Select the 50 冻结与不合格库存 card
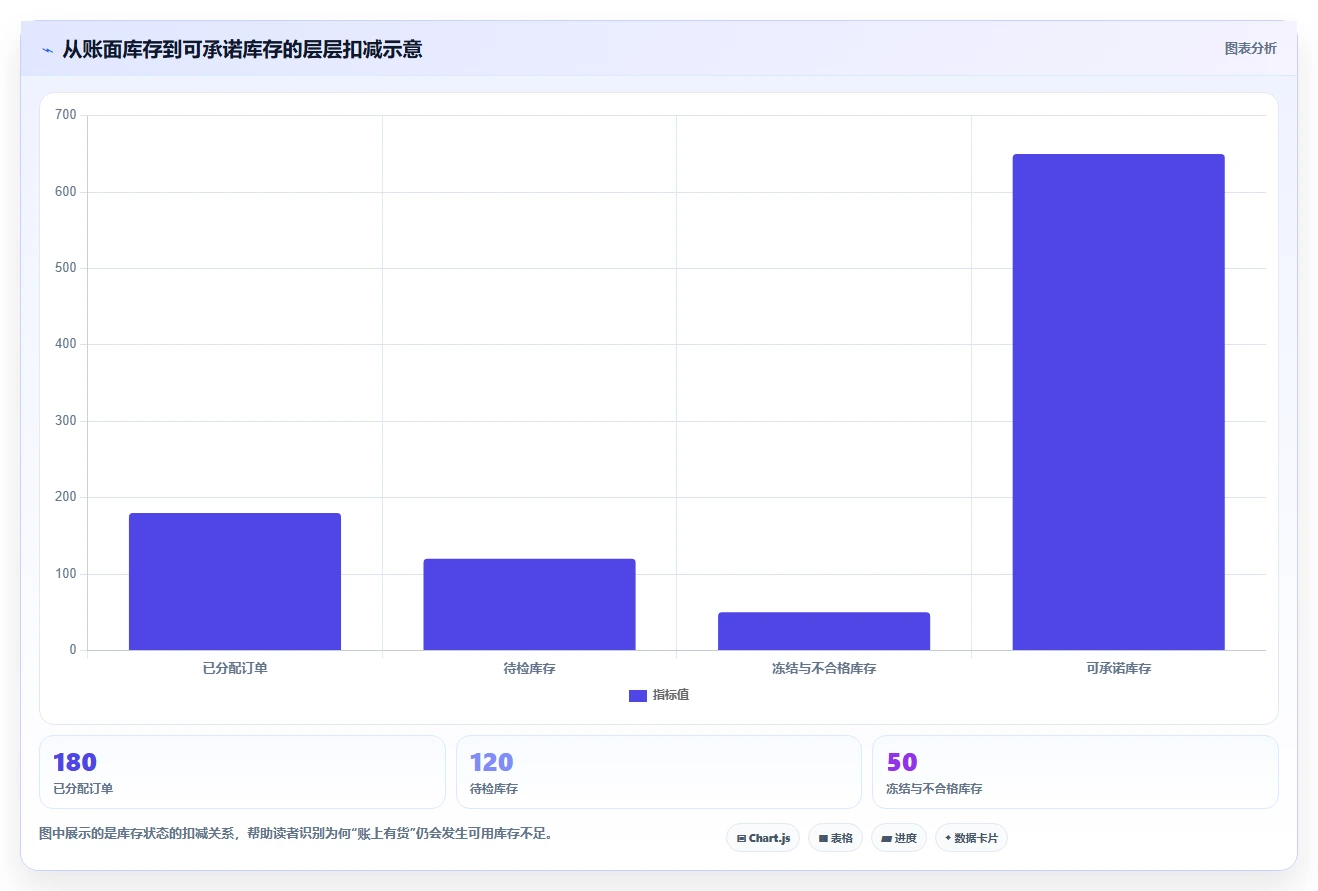Screen dimensions: 1318x891 pyautogui.click(x=1075, y=772)
